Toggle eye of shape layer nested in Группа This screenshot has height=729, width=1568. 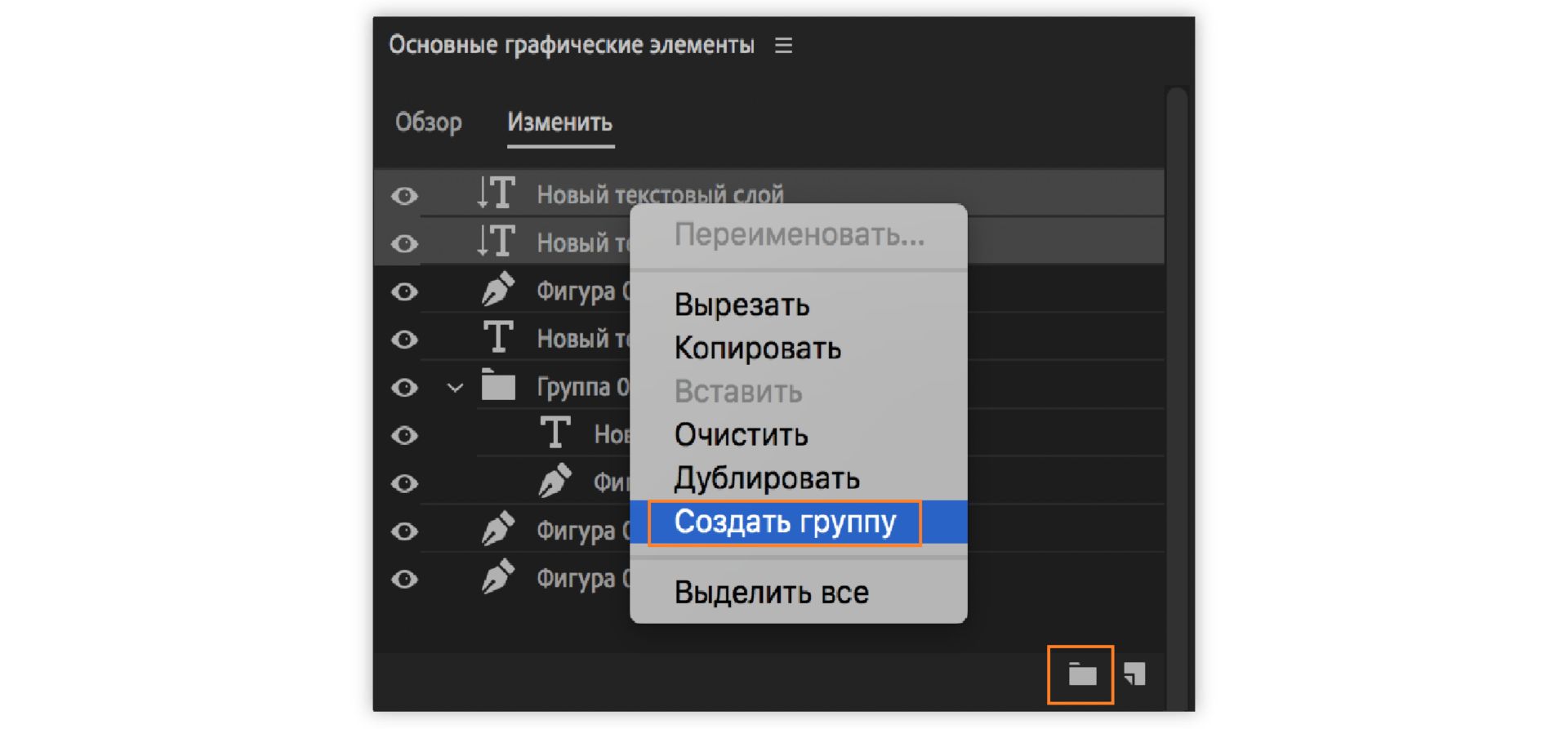click(x=404, y=484)
